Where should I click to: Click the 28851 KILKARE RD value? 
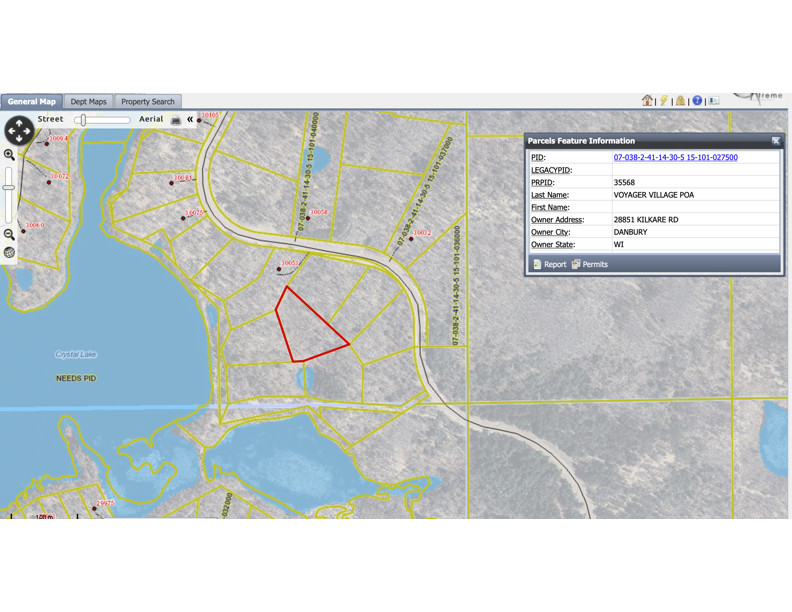coord(646,220)
